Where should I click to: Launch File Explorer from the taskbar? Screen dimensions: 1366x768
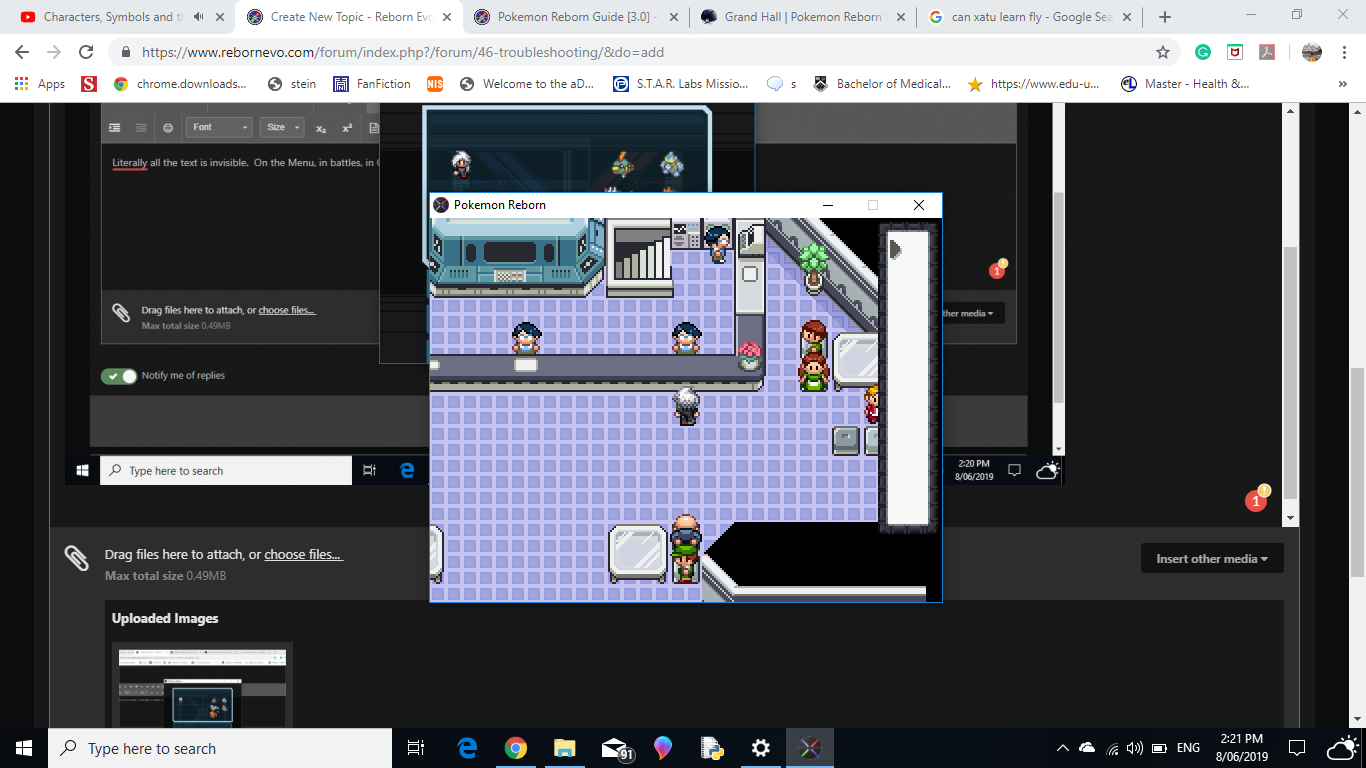565,748
